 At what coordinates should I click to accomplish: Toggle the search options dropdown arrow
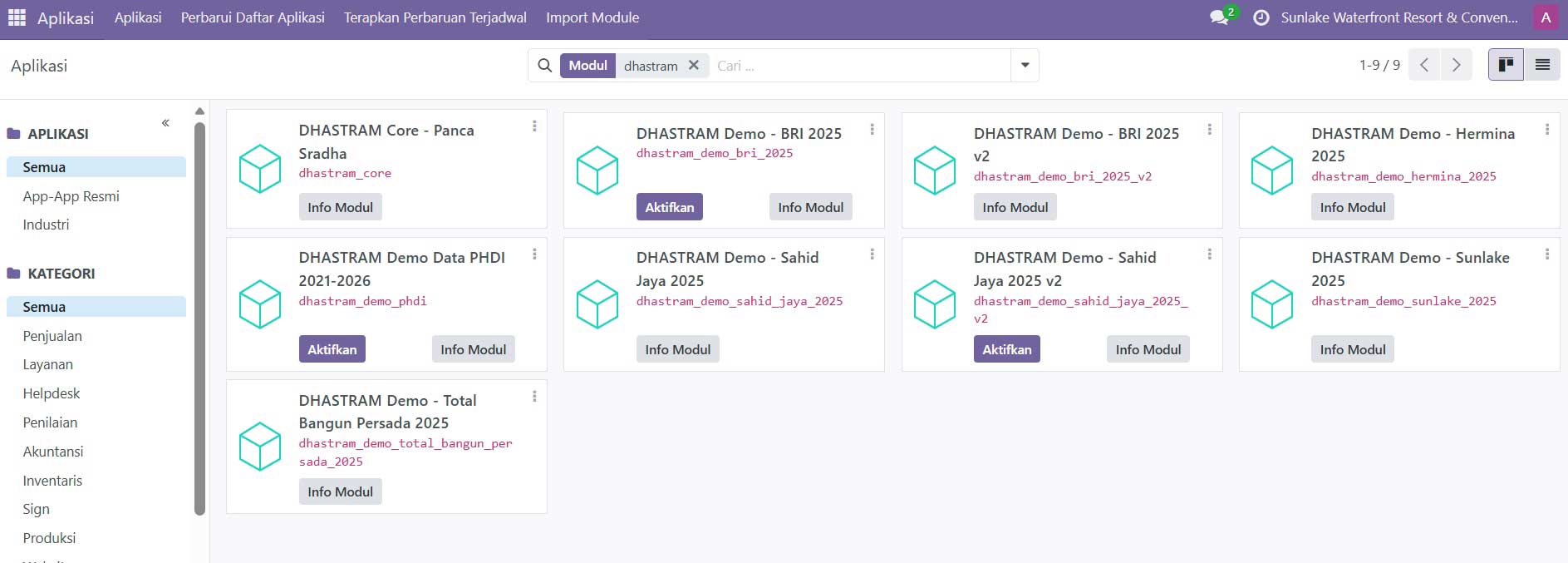coord(1025,66)
